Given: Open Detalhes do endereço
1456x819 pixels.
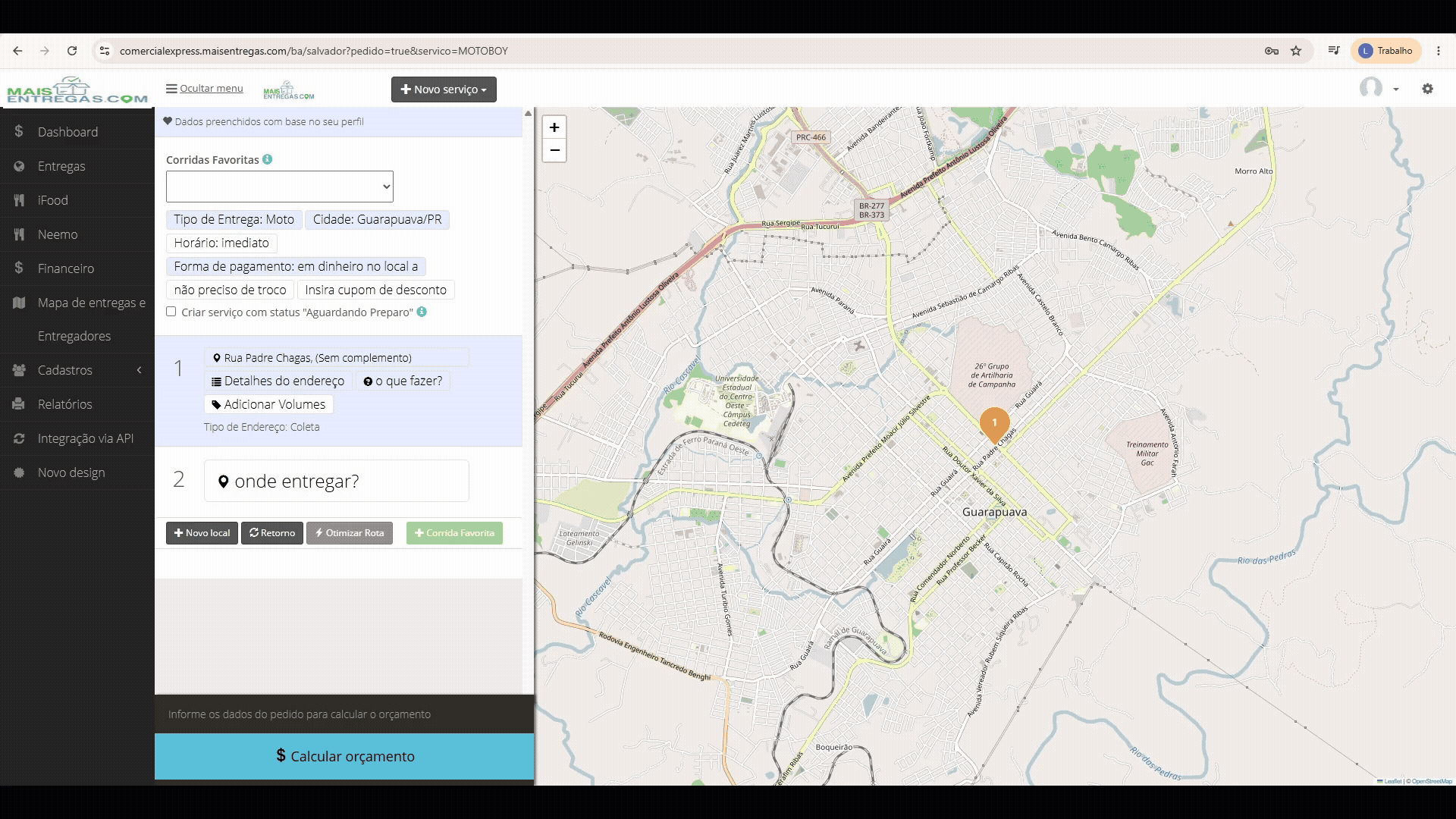Looking at the screenshot, I should (278, 381).
